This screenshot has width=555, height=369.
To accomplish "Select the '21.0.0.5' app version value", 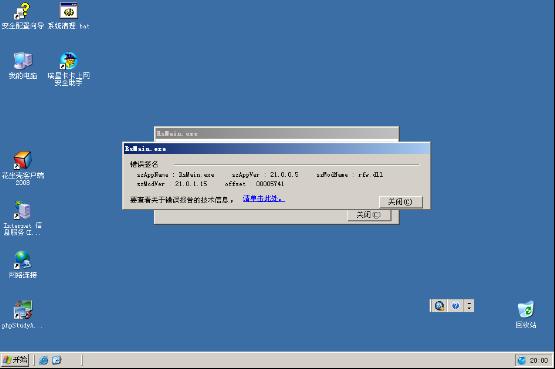I will tap(284, 174).
